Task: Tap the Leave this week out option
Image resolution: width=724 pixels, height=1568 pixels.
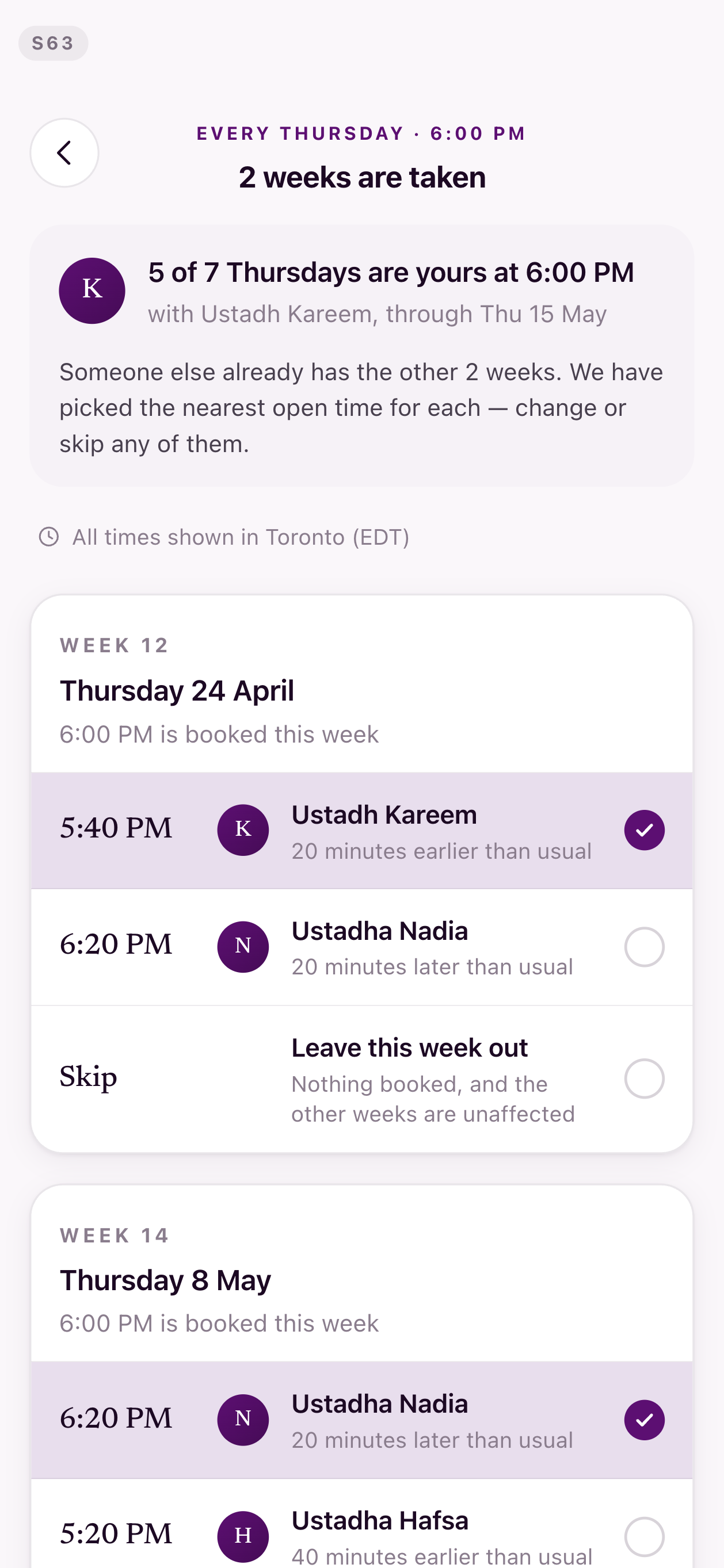Action: pos(361,1079)
